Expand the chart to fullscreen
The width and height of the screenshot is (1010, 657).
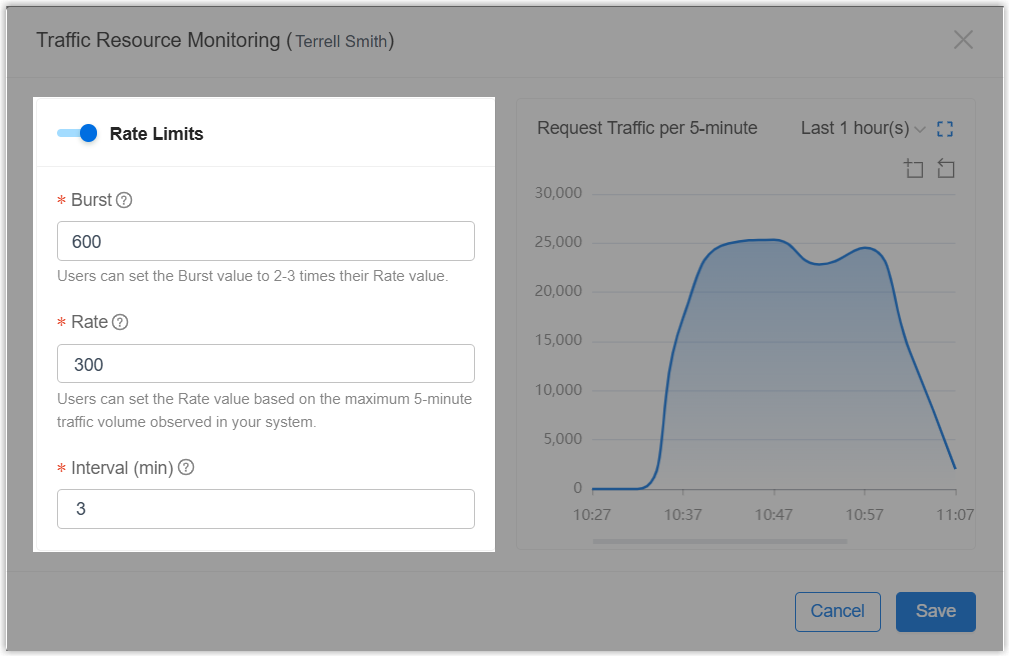click(945, 129)
